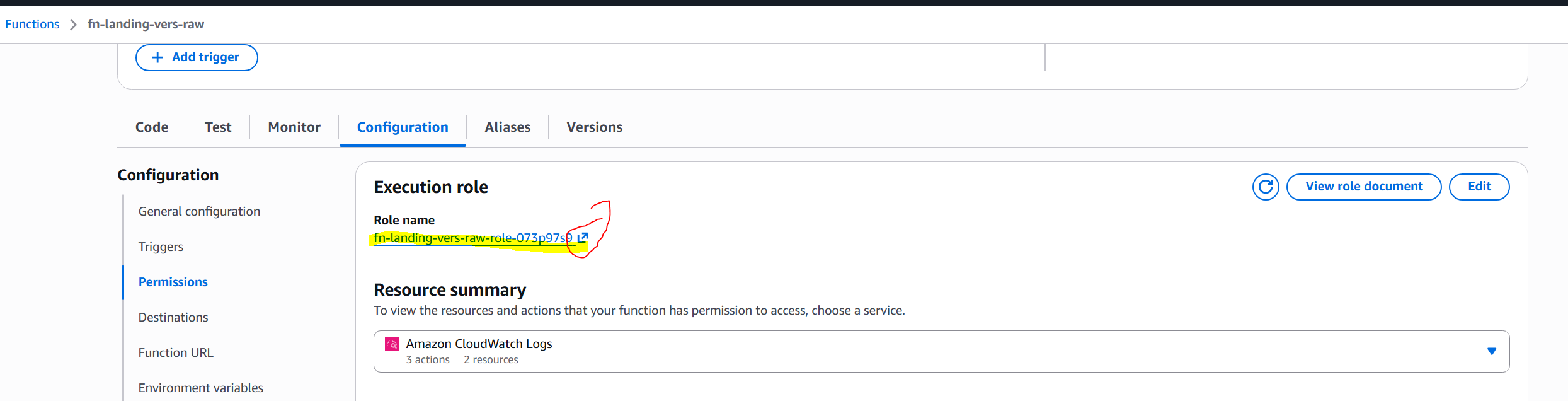This screenshot has height=401, width=1568.
Task: Click the Amazon CloudWatch Logs service icon
Action: [x=392, y=344]
